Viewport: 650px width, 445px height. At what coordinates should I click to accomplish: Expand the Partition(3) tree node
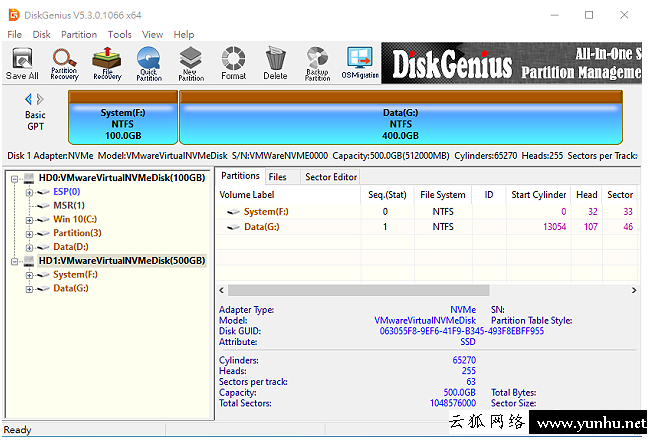click(x=29, y=234)
